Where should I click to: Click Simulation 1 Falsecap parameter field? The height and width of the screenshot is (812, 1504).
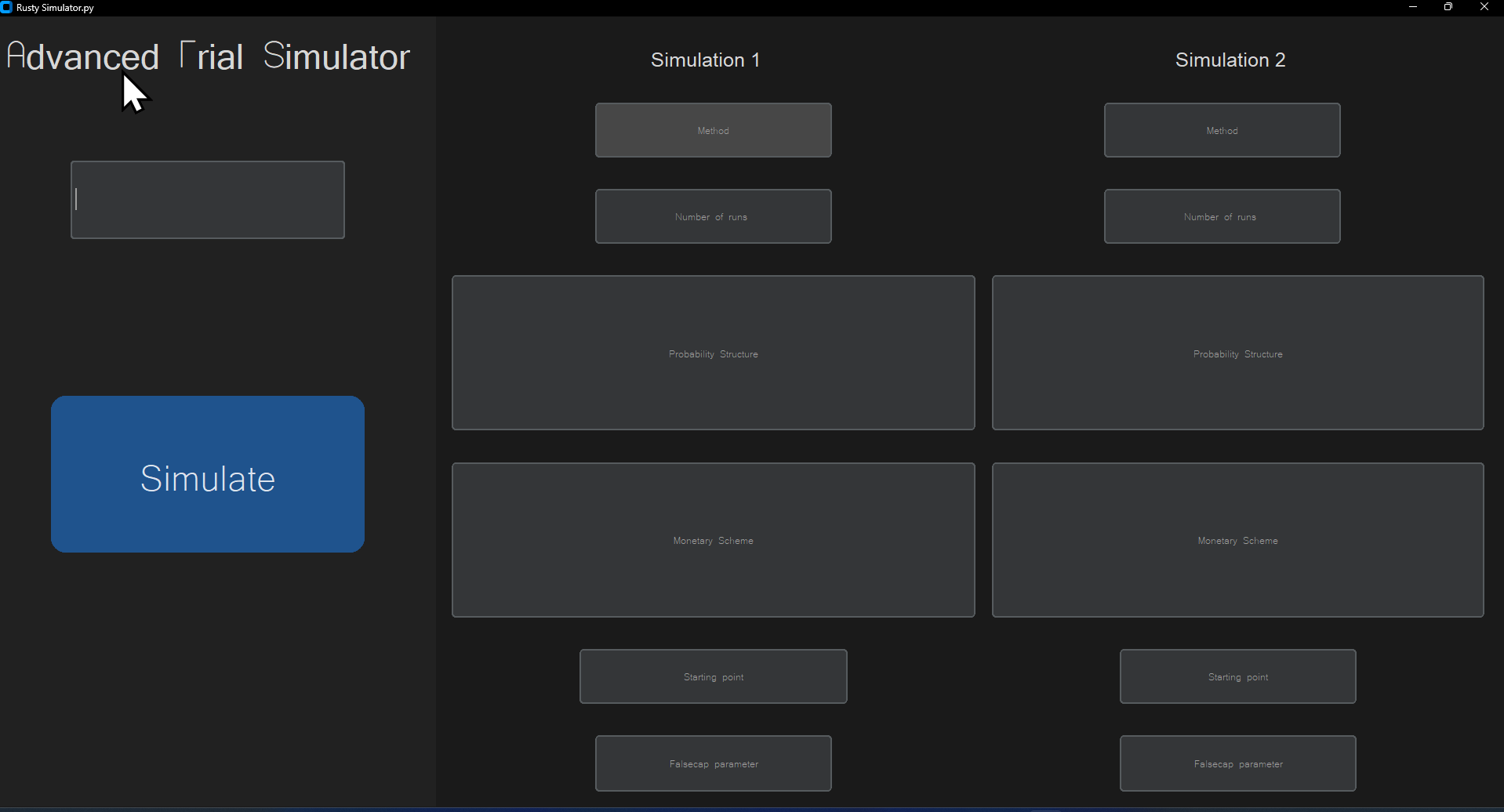tap(713, 763)
